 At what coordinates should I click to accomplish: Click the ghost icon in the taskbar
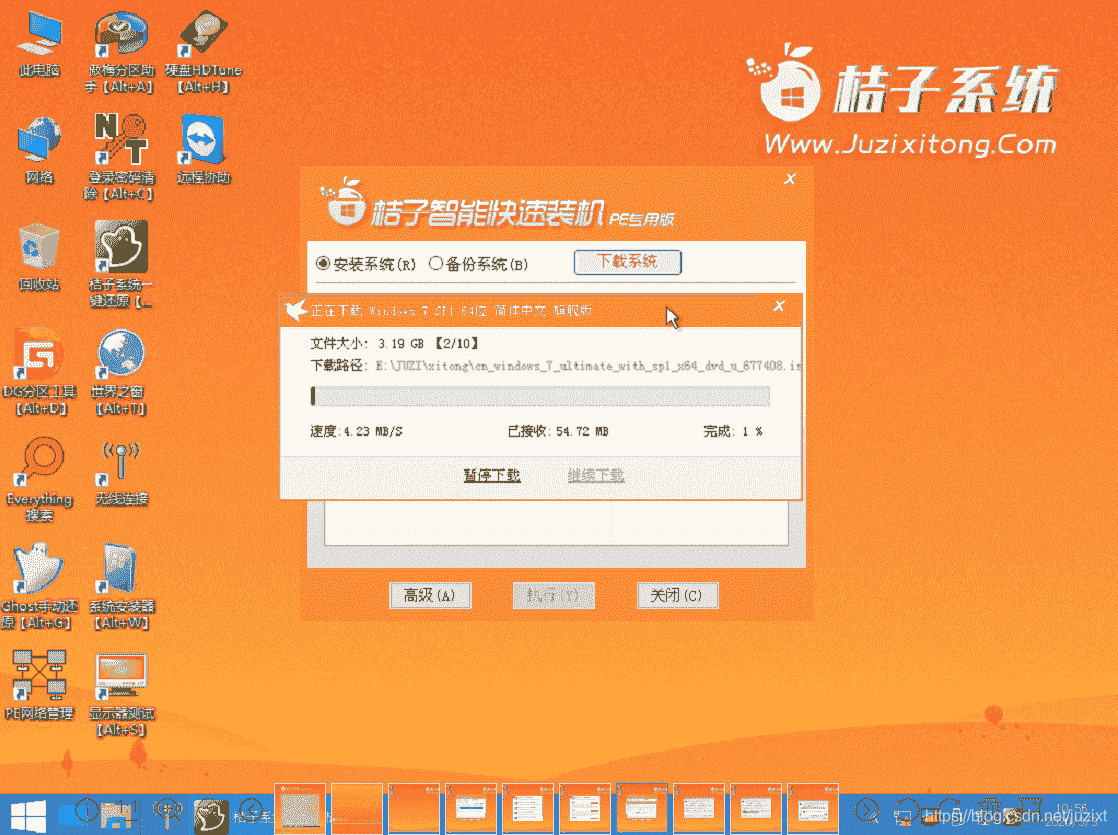[211, 814]
